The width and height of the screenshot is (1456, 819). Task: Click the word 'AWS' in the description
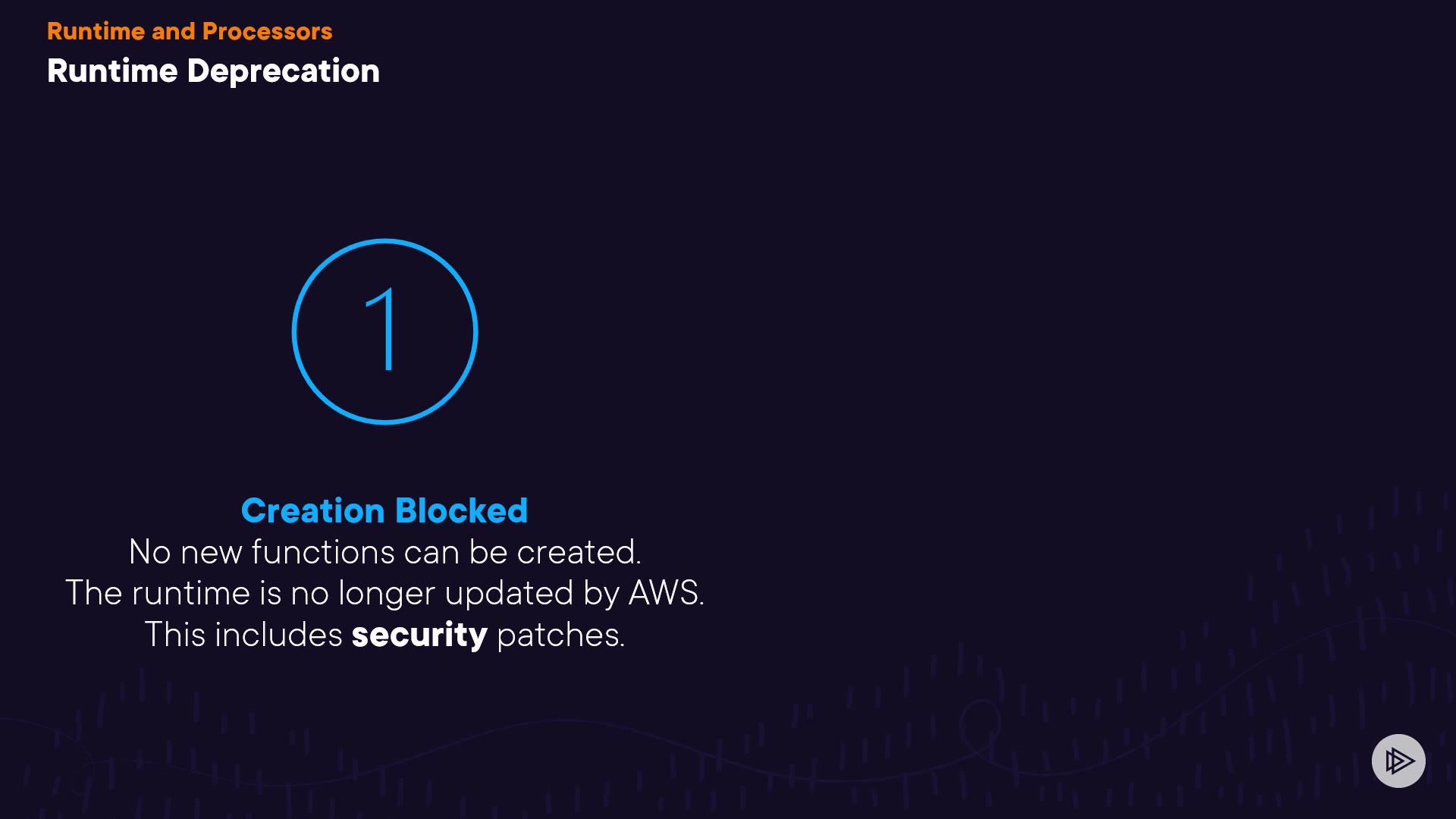click(664, 593)
